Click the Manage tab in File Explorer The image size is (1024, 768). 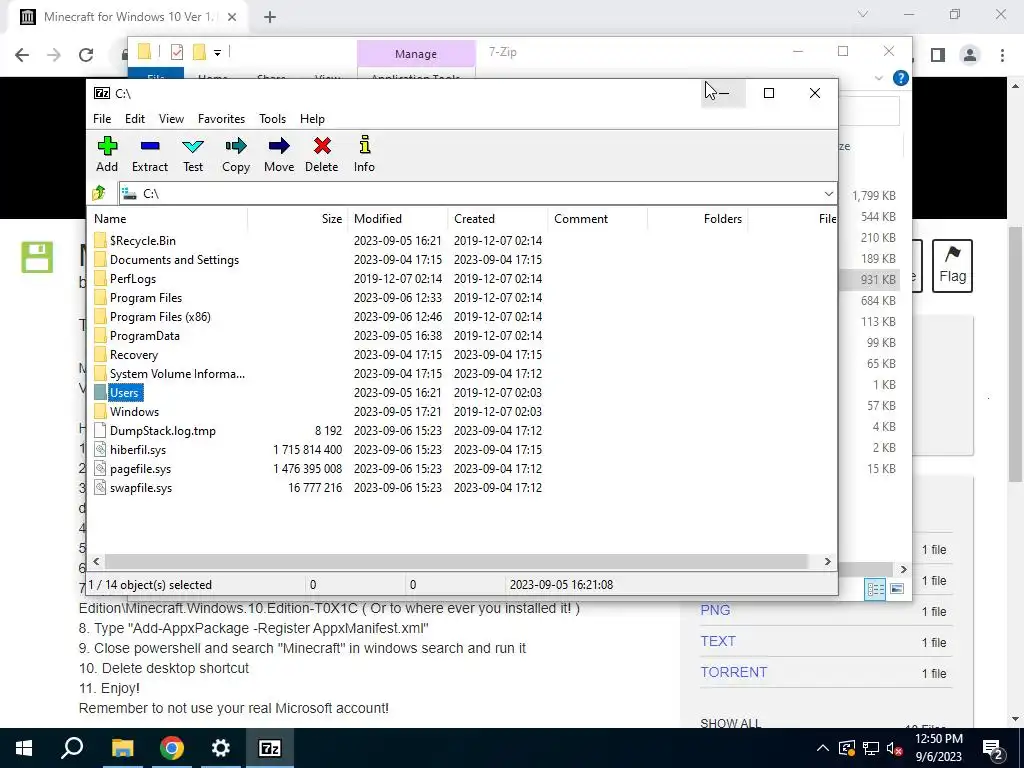point(416,54)
